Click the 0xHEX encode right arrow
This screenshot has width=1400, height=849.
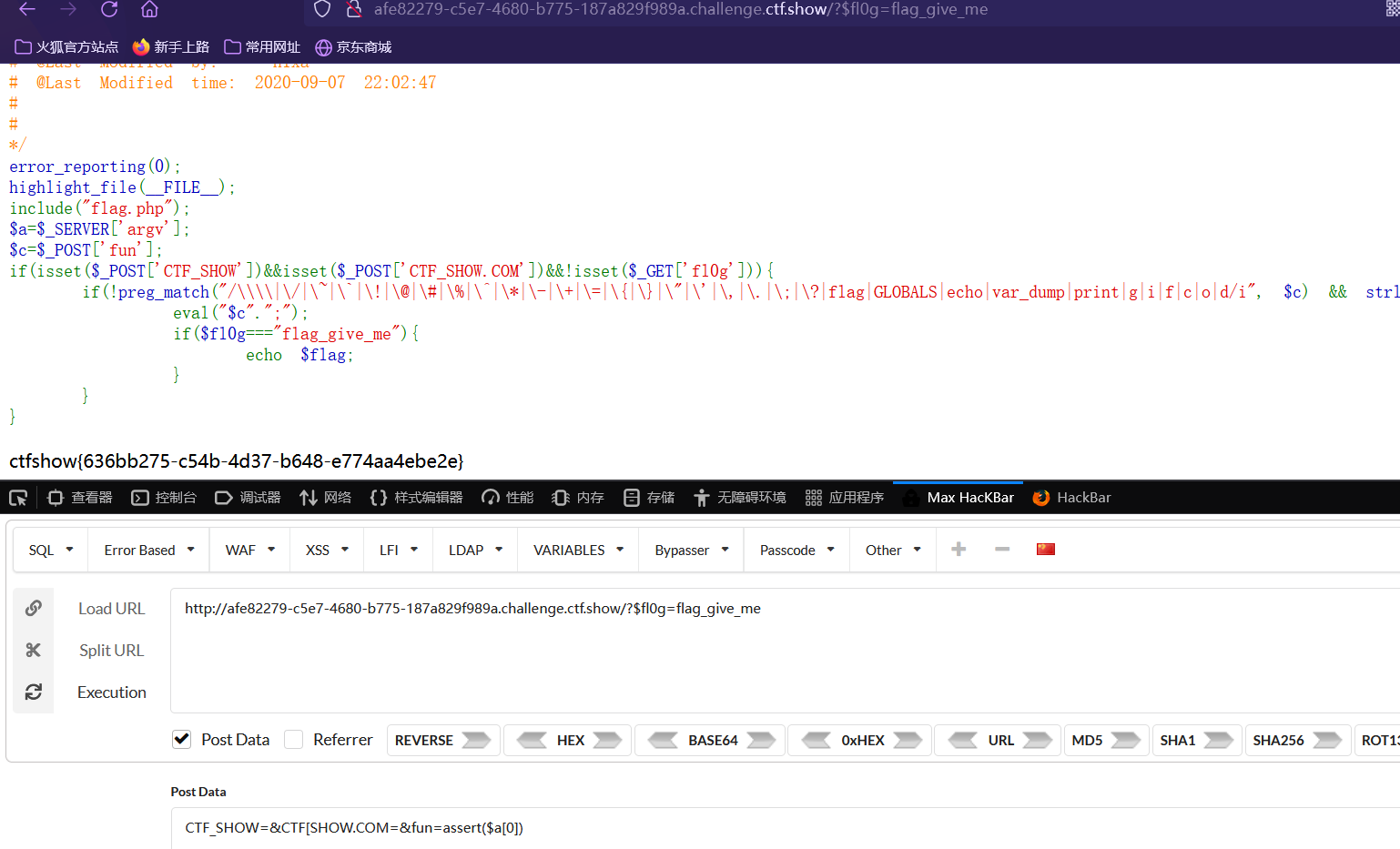pos(908,740)
